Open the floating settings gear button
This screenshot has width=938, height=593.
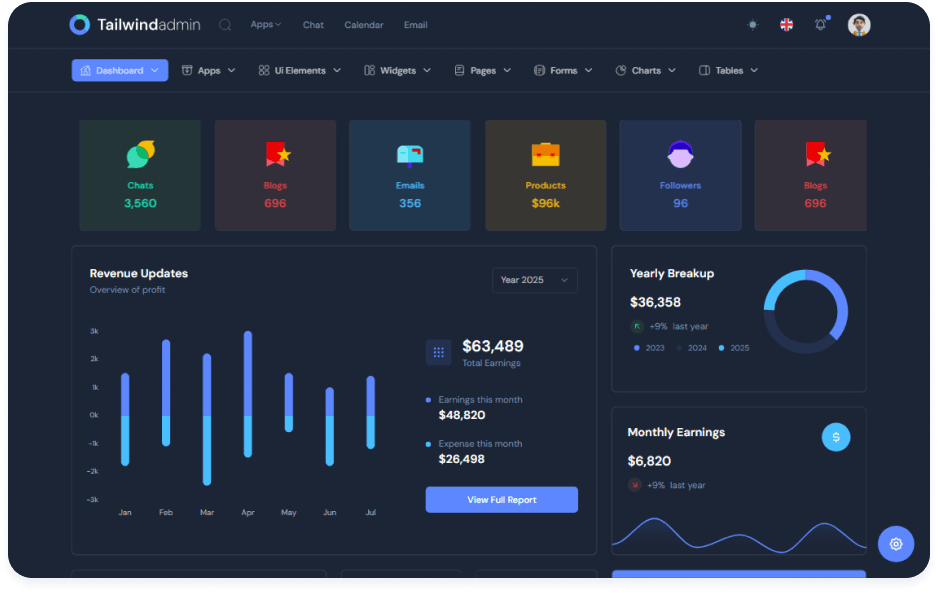[x=895, y=544]
